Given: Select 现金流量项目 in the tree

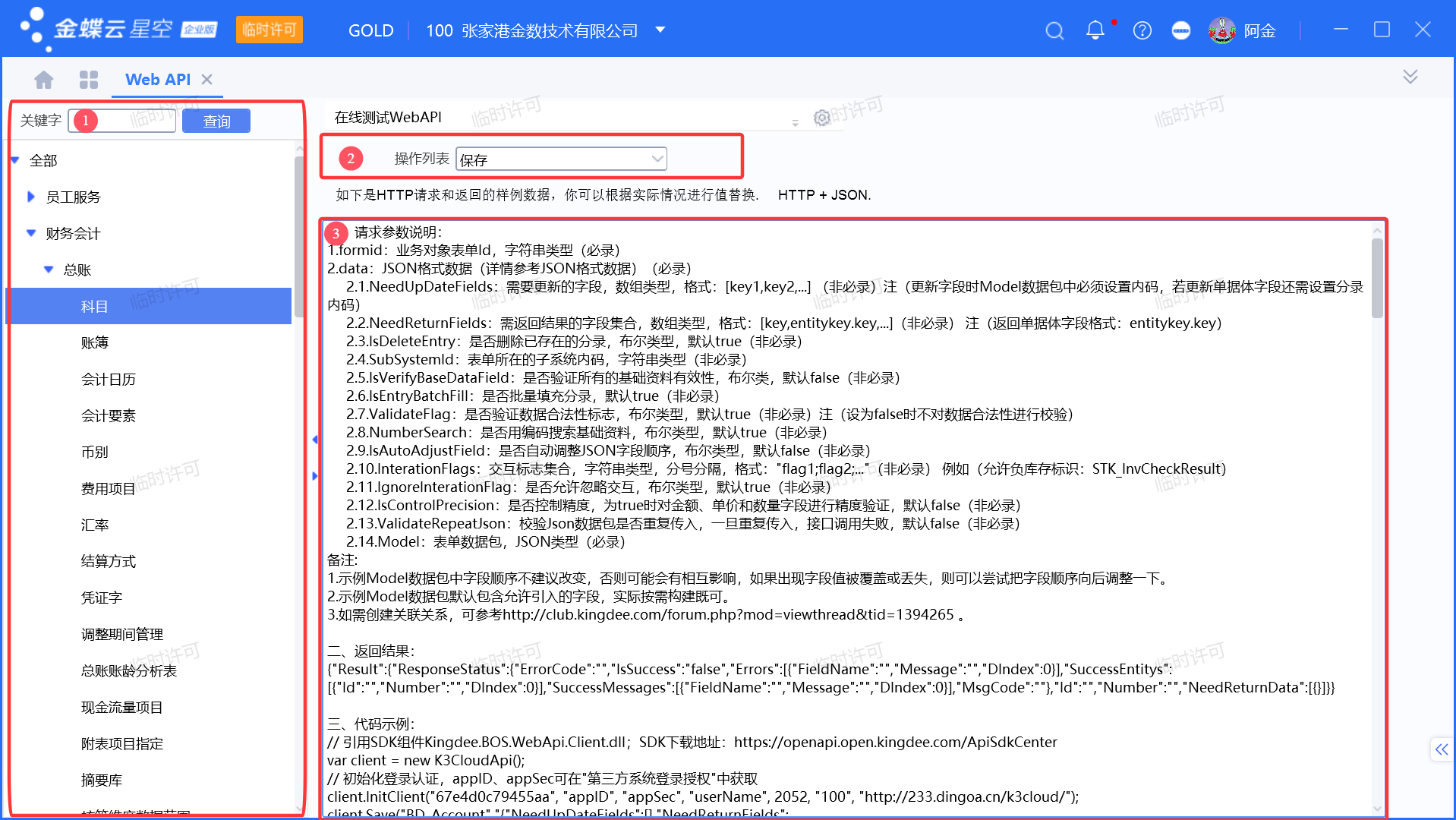Looking at the screenshot, I should pos(122,707).
